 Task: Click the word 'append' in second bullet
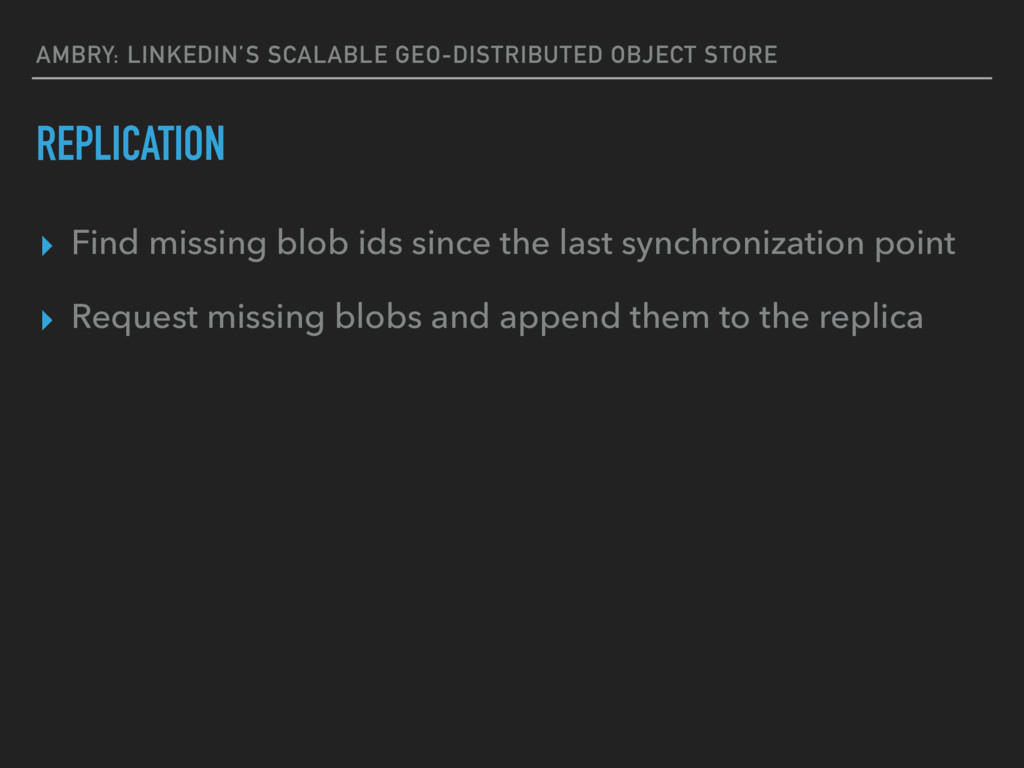(x=559, y=318)
